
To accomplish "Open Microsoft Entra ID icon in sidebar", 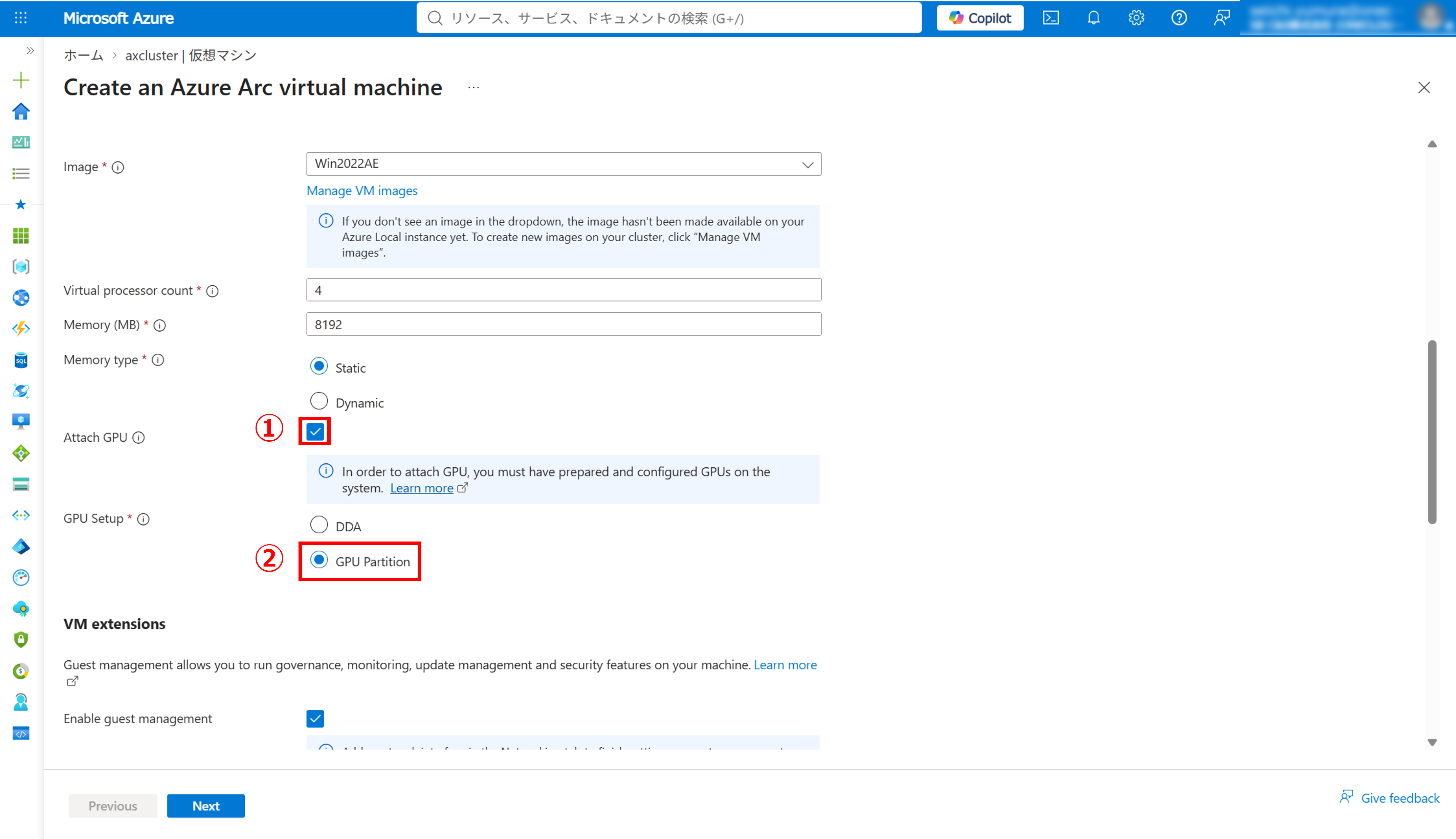I will coord(21,547).
